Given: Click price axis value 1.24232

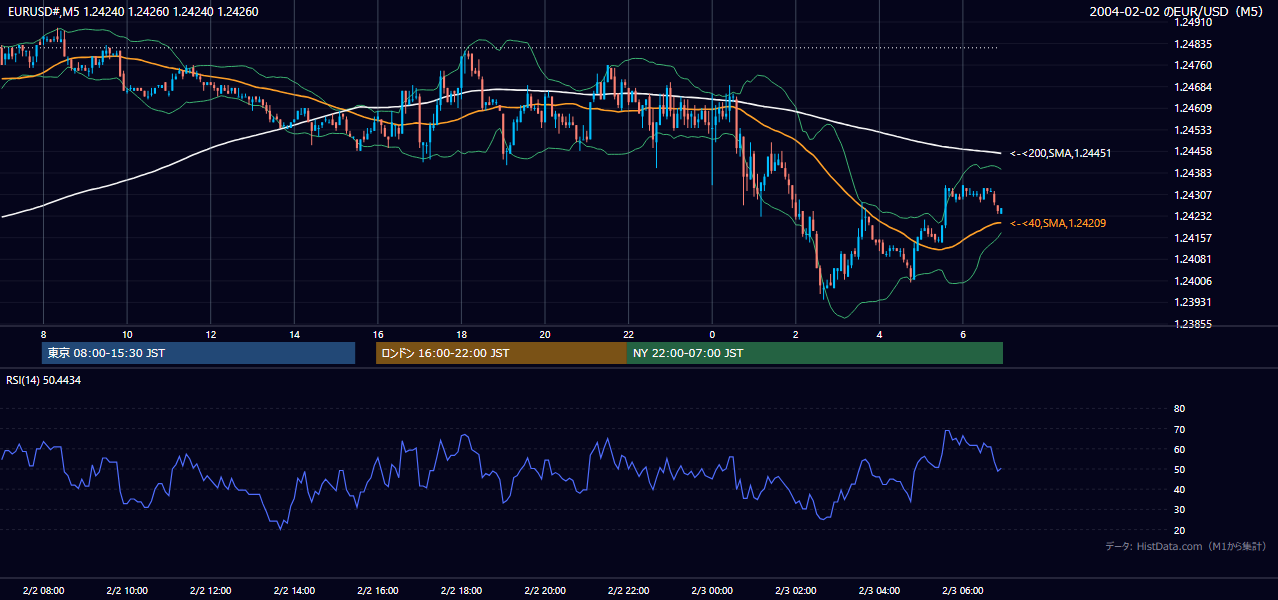Looking at the screenshot, I should [1193, 216].
